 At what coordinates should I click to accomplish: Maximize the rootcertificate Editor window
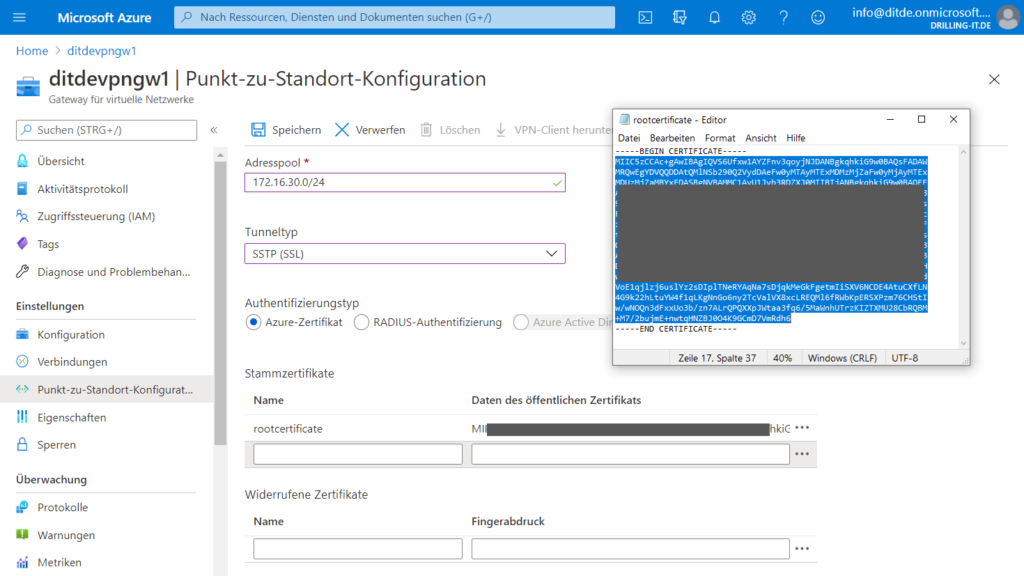921,120
